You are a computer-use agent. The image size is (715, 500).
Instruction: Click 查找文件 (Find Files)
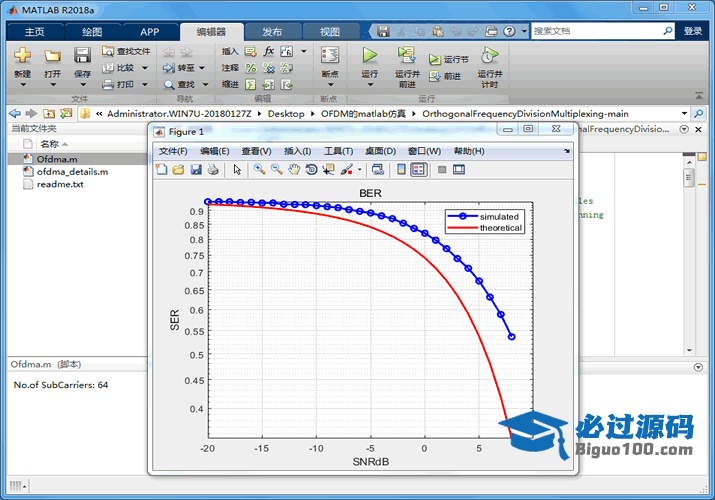click(x=126, y=51)
